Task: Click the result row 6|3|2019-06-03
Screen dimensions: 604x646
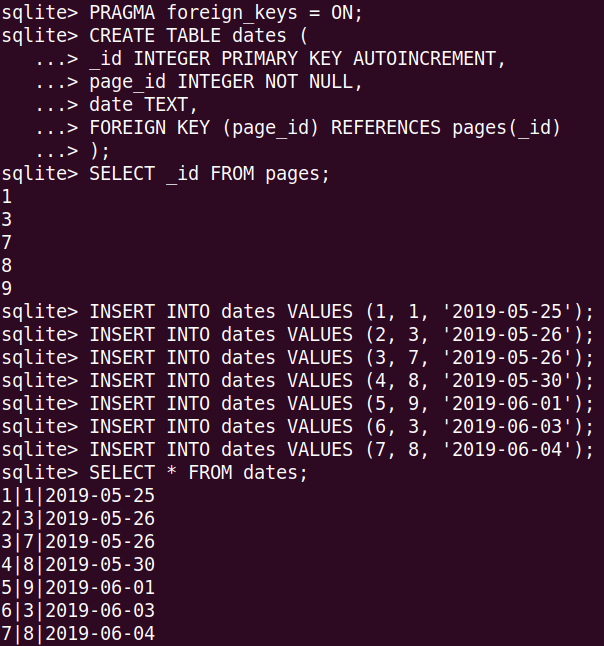Action: 78,610
